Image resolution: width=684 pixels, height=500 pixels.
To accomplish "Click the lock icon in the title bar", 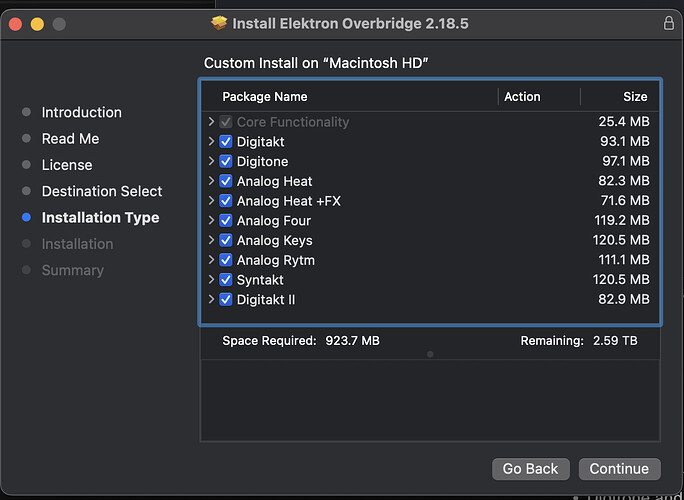I will click(x=668, y=23).
